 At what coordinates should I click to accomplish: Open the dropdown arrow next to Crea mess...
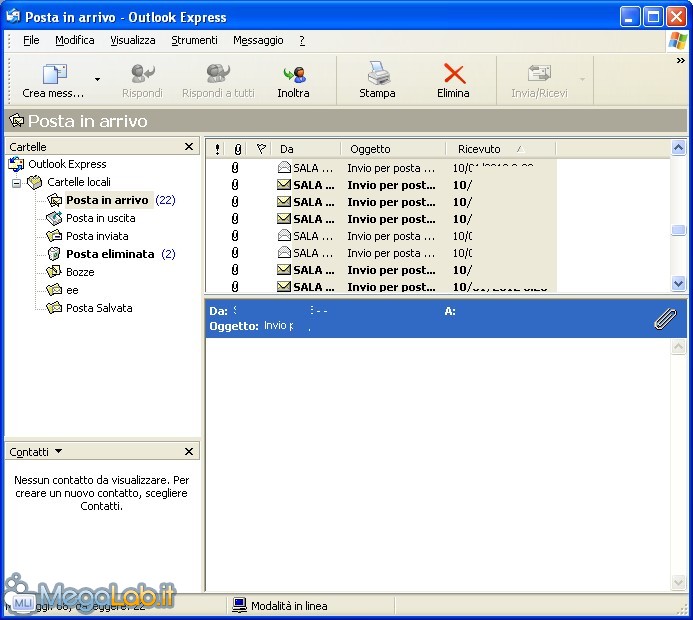[97, 80]
